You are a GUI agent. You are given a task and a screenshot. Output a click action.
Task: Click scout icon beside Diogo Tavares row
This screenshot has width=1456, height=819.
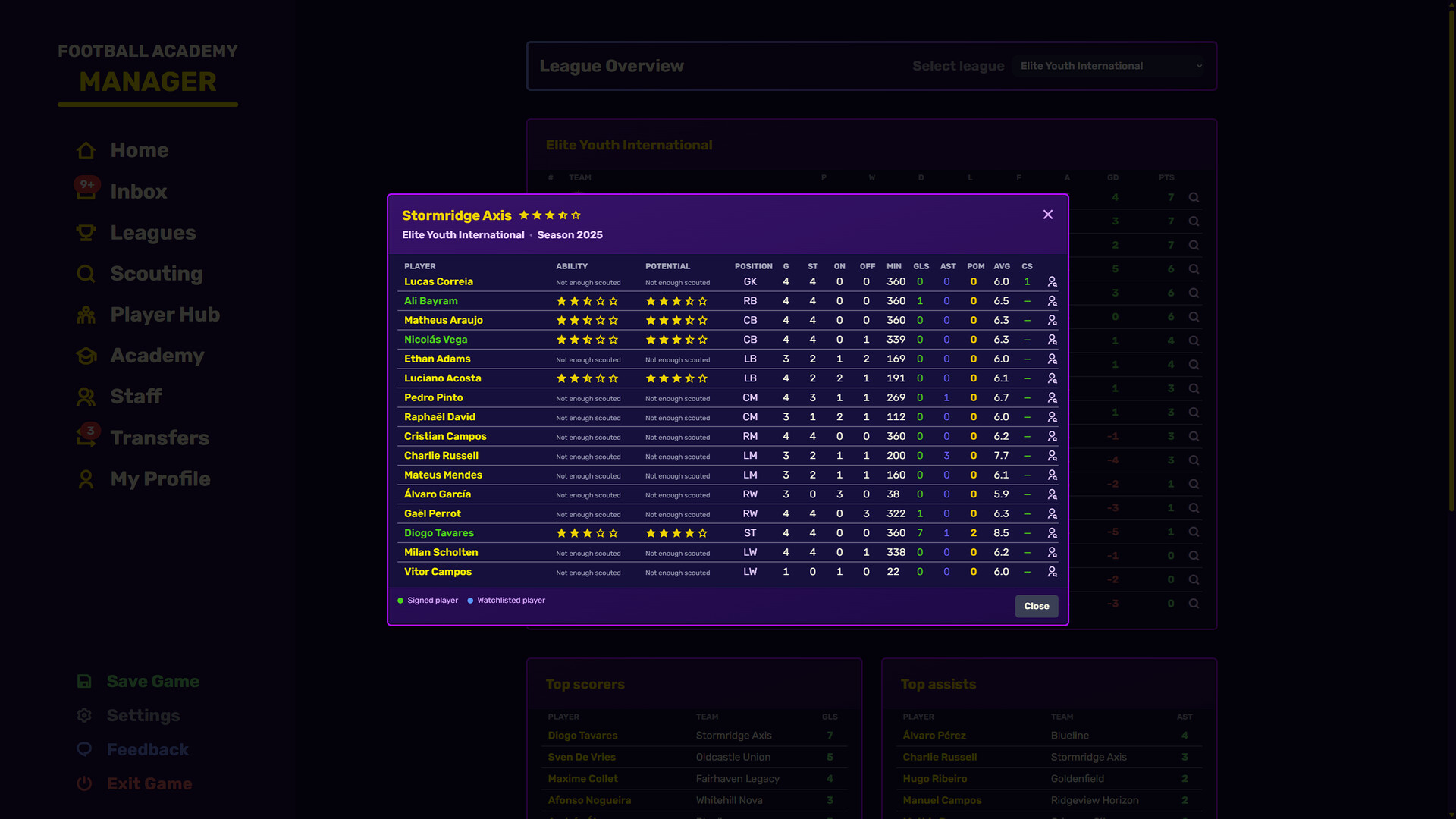pos(1052,533)
